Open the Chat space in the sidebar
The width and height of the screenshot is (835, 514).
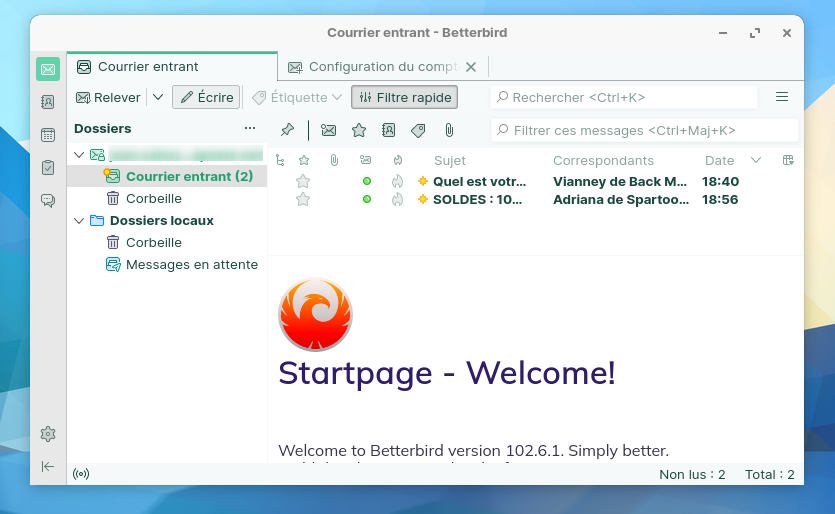[47, 201]
